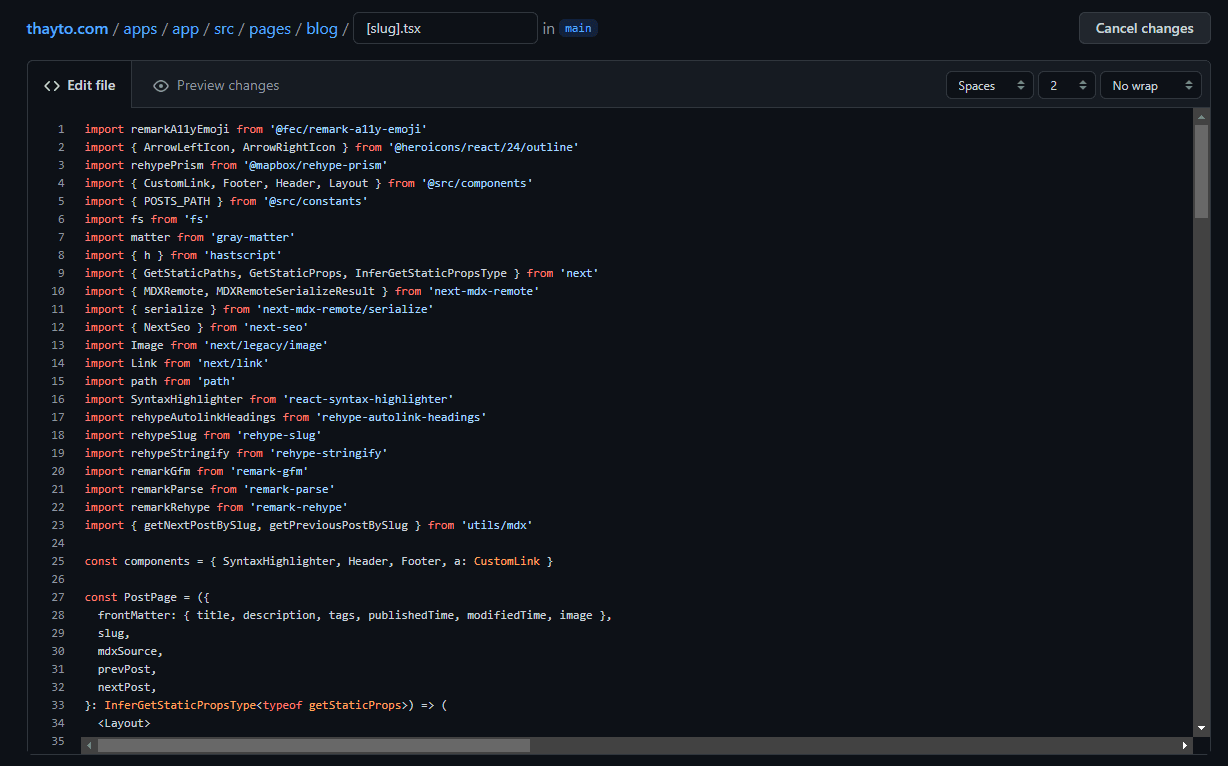The width and height of the screenshot is (1228, 766).
Task: Click on 'next/link' import string
Action: (x=233, y=363)
